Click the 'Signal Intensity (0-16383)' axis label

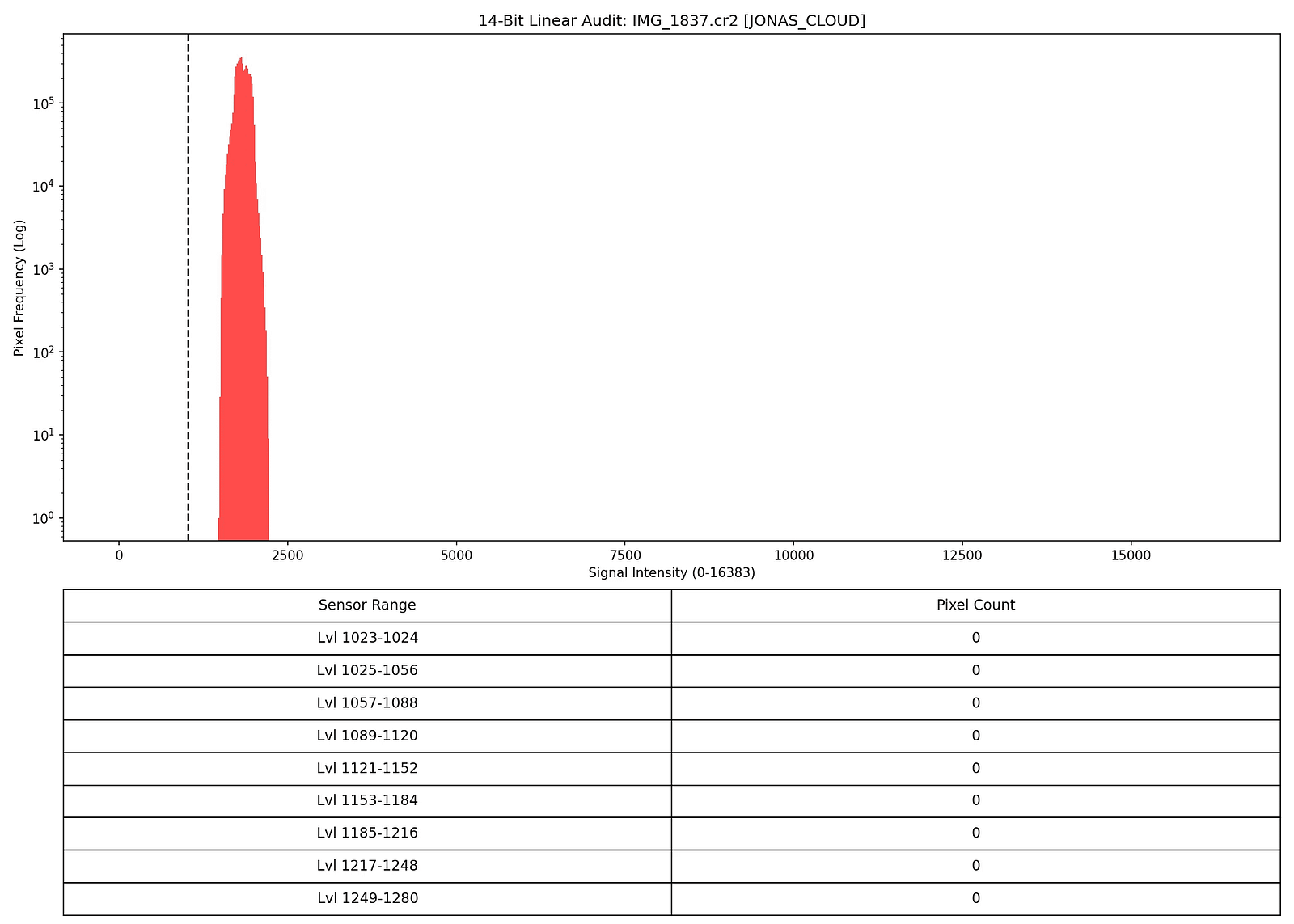671,572
